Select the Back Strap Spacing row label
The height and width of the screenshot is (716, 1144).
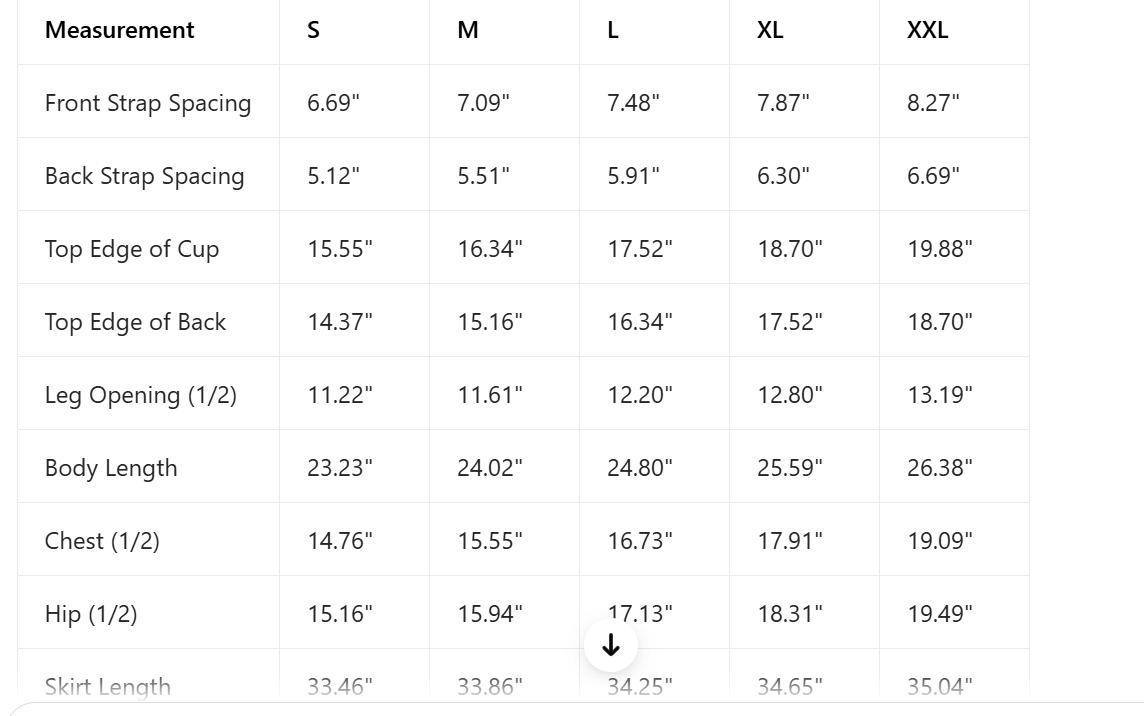pyautogui.click(x=144, y=176)
